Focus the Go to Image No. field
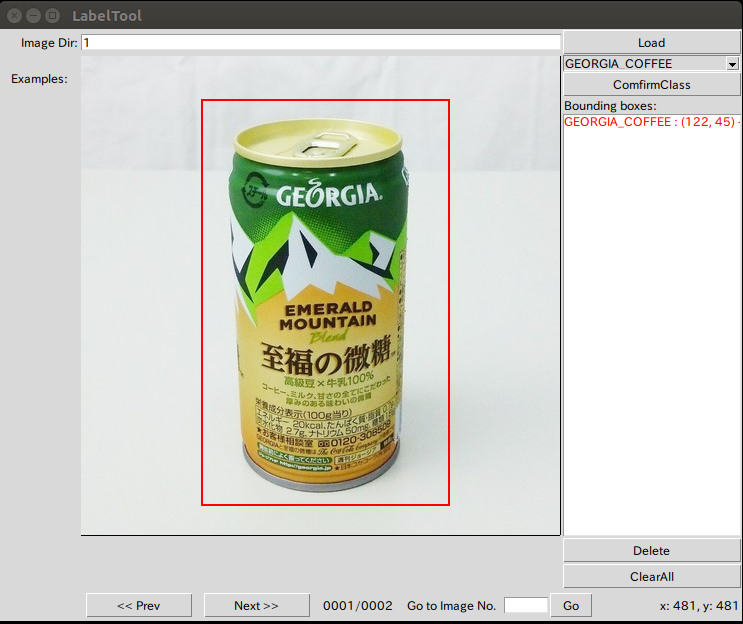This screenshot has height=624, width=743. [x=526, y=606]
